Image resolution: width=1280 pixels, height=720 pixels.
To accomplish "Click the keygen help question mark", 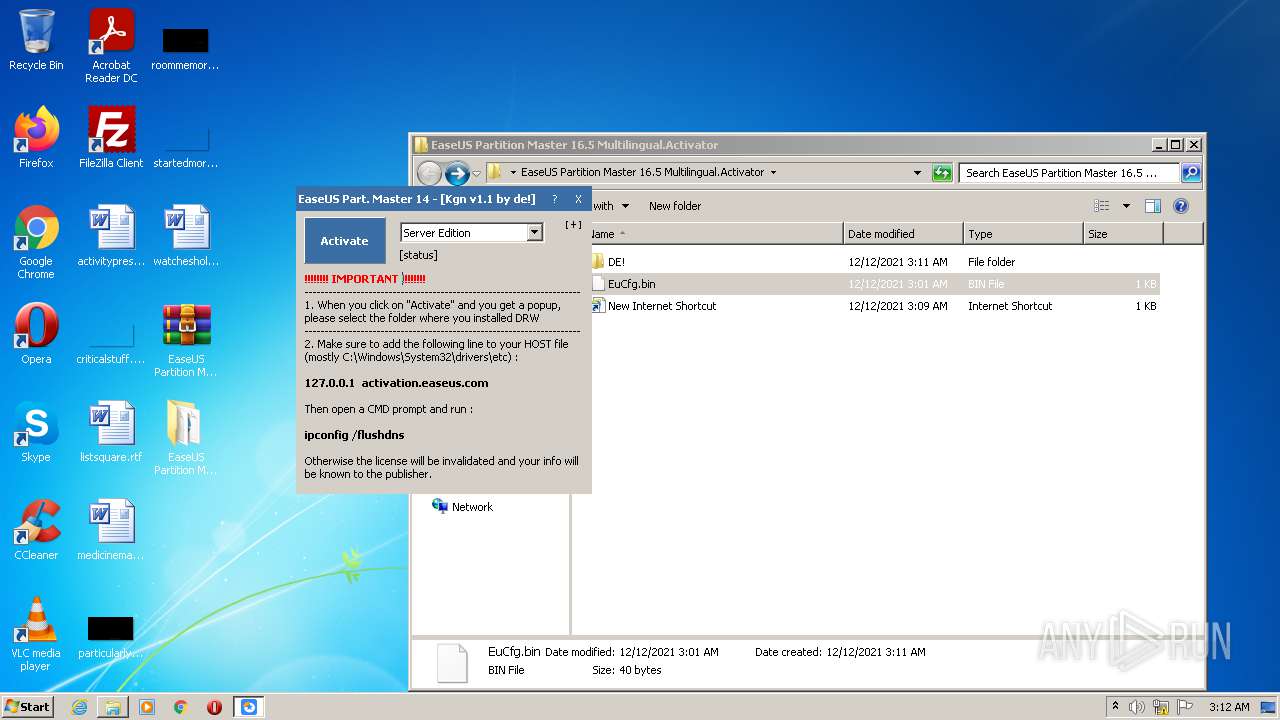I will pos(555,199).
